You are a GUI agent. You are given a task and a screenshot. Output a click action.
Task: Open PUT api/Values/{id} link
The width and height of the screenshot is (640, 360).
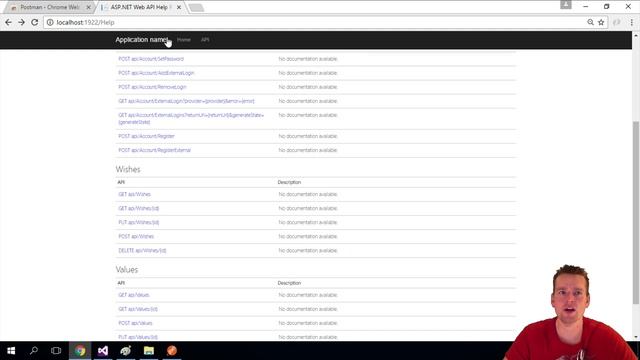(x=138, y=337)
